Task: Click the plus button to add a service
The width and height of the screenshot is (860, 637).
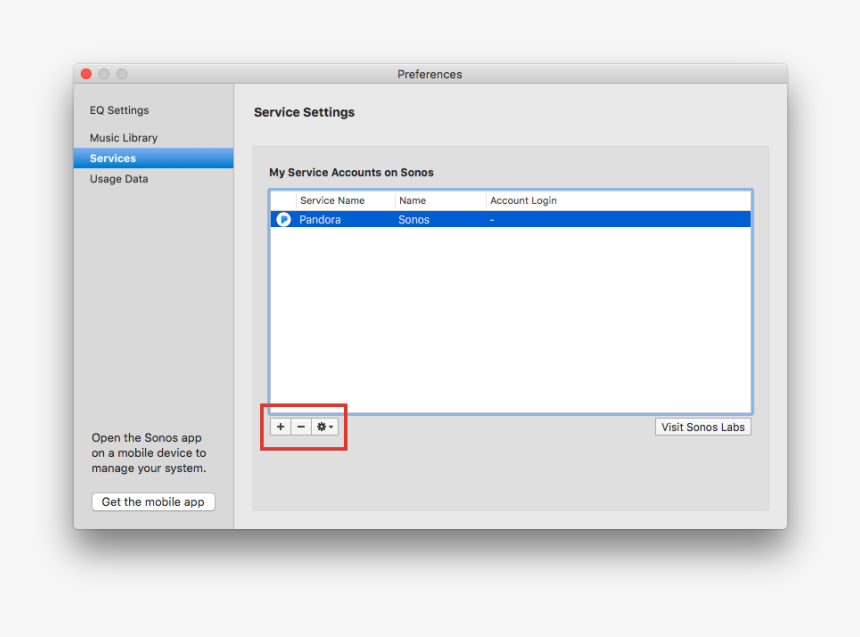Action: pos(280,427)
